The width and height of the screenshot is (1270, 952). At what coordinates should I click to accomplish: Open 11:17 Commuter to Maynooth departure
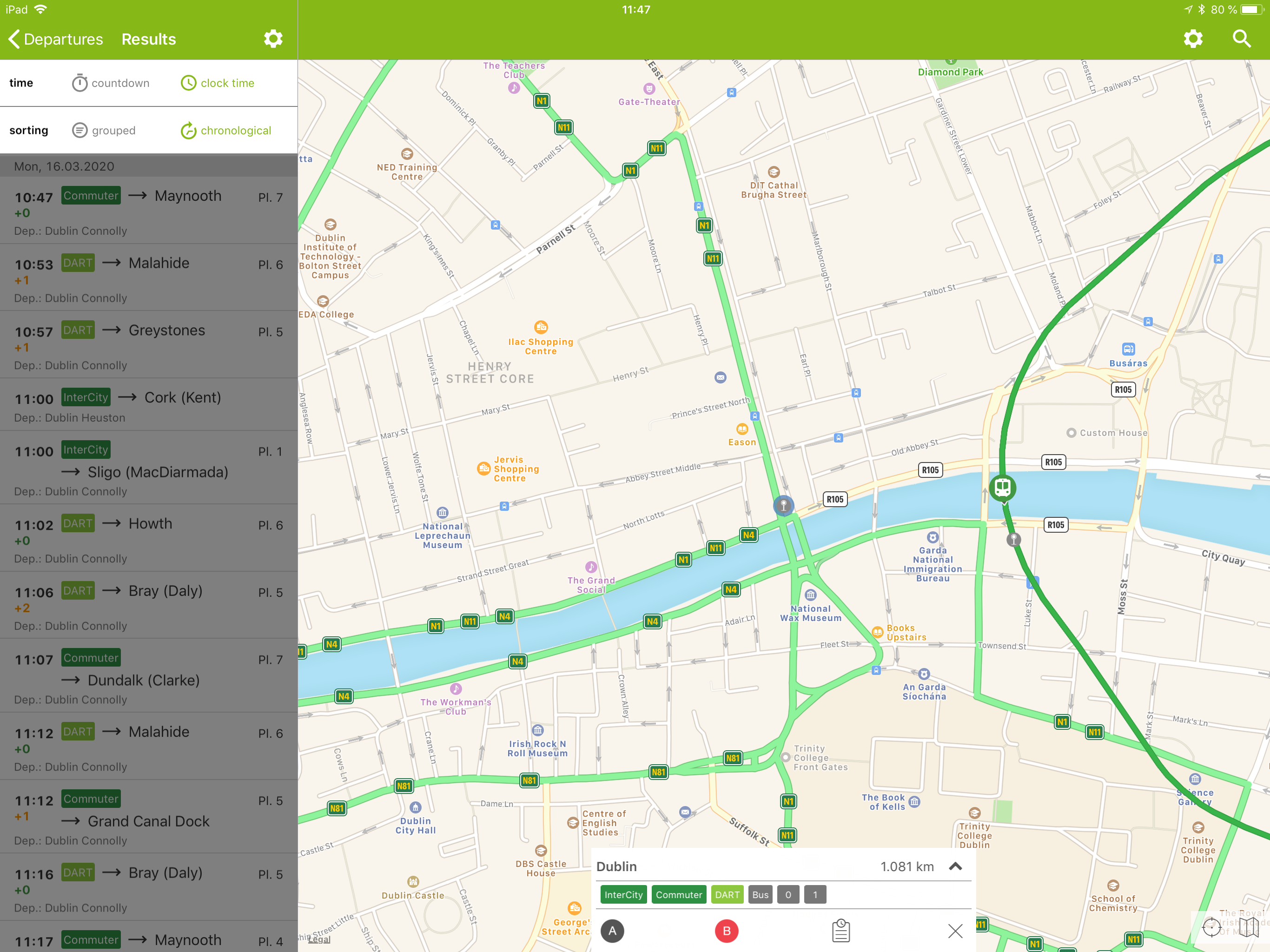pyautogui.click(x=149, y=937)
